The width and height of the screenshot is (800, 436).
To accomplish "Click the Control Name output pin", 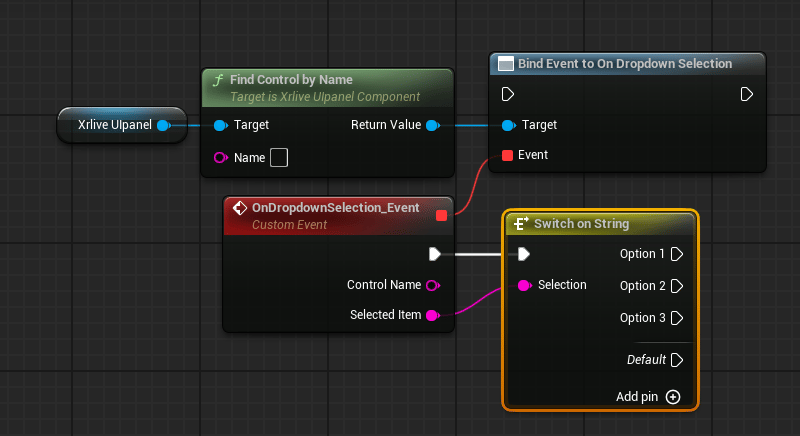I will click(x=433, y=286).
